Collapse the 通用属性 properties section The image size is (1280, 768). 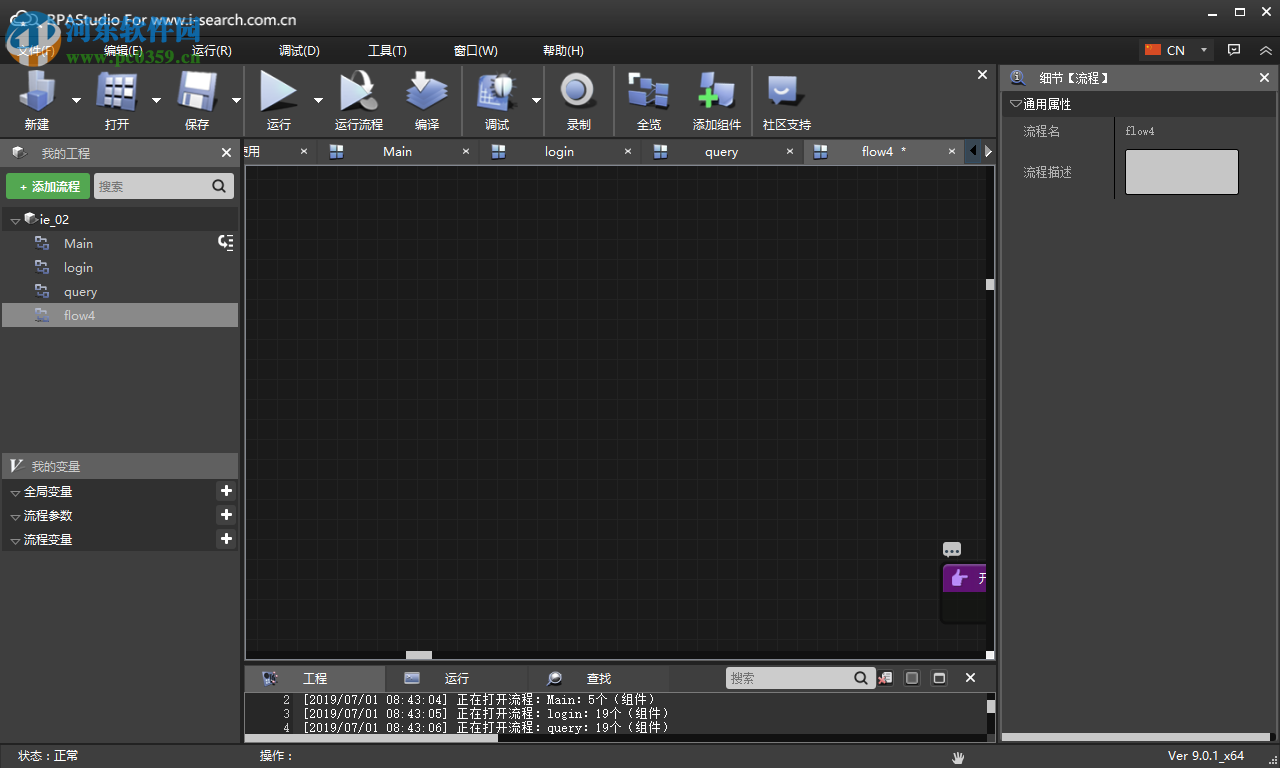point(1016,104)
